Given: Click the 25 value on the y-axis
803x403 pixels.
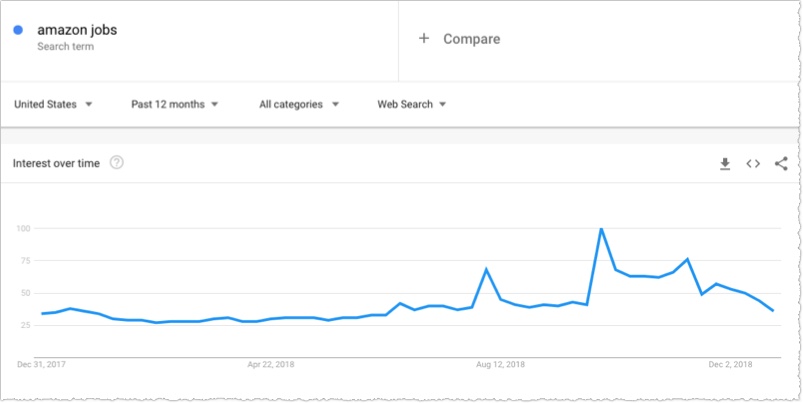Looking at the screenshot, I should pos(25,326).
